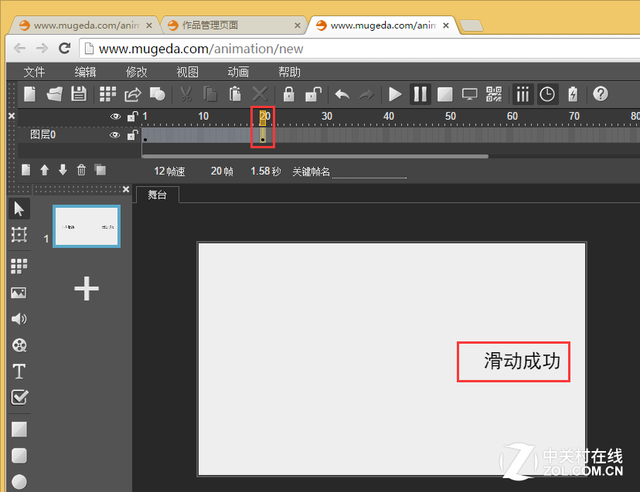The height and width of the screenshot is (492, 640).
Task: Click the Undo arrow in toolbar
Action: 342,94
